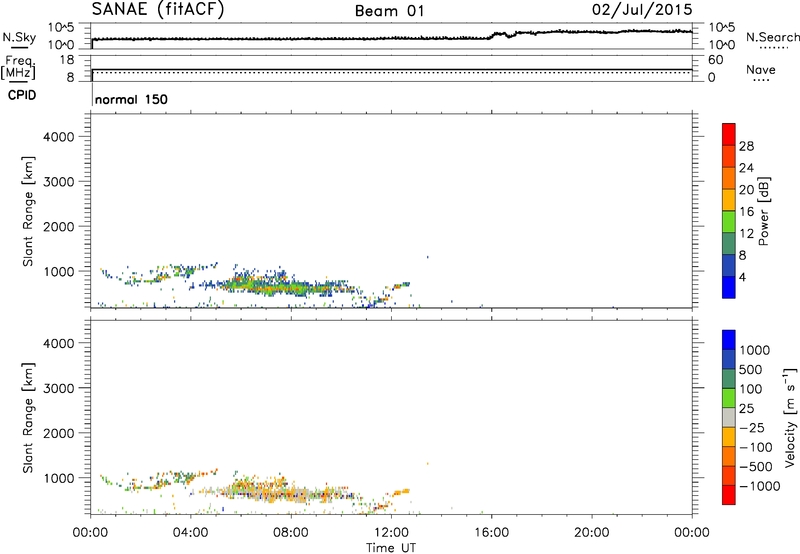Click the N.Search legend label
800x554 pixels.
tap(772, 37)
